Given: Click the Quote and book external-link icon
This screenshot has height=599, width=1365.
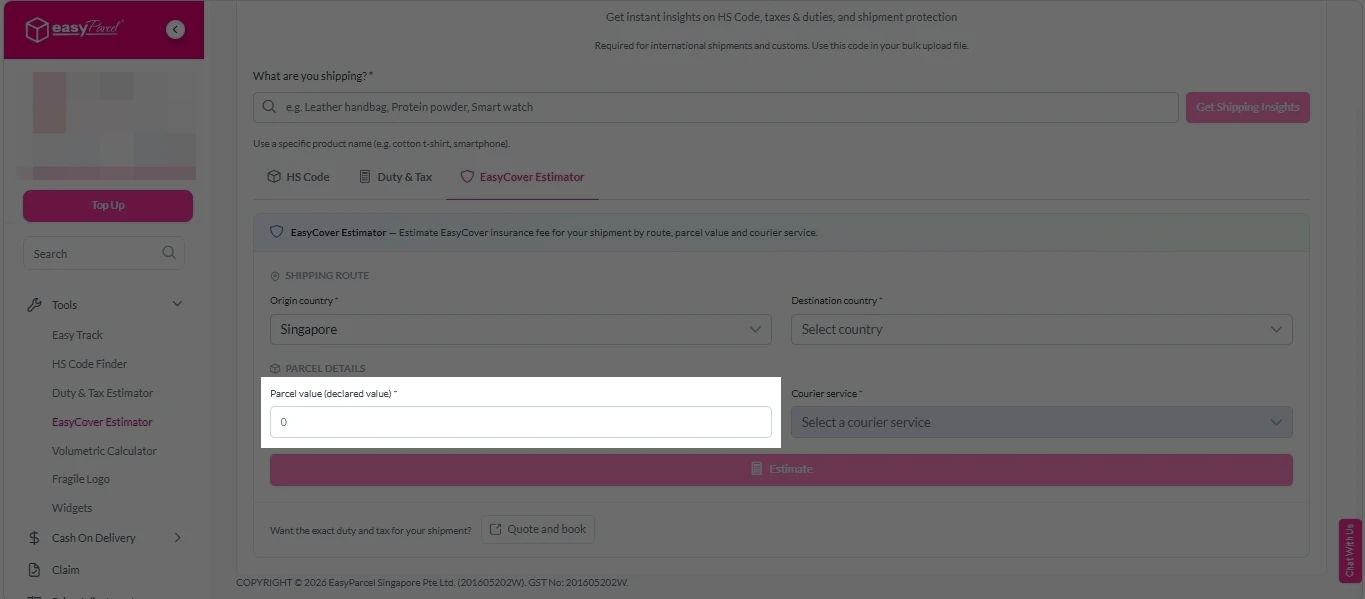Looking at the screenshot, I should coord(495,530).
